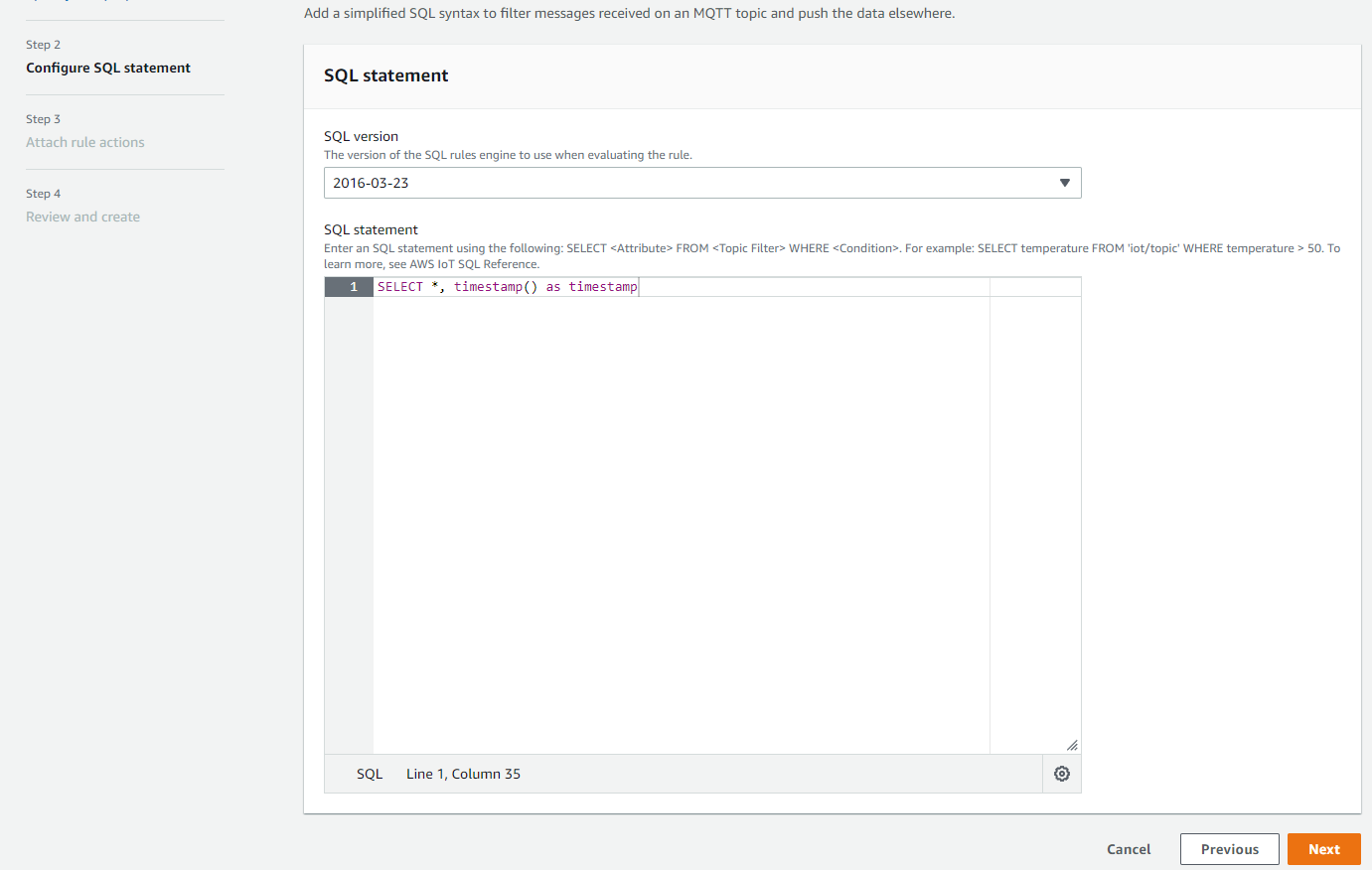The image size is (1372, 870).
Task: Select Step 2 Configure SQL statement
Action: pyautogui.click(x=108, y=68)
